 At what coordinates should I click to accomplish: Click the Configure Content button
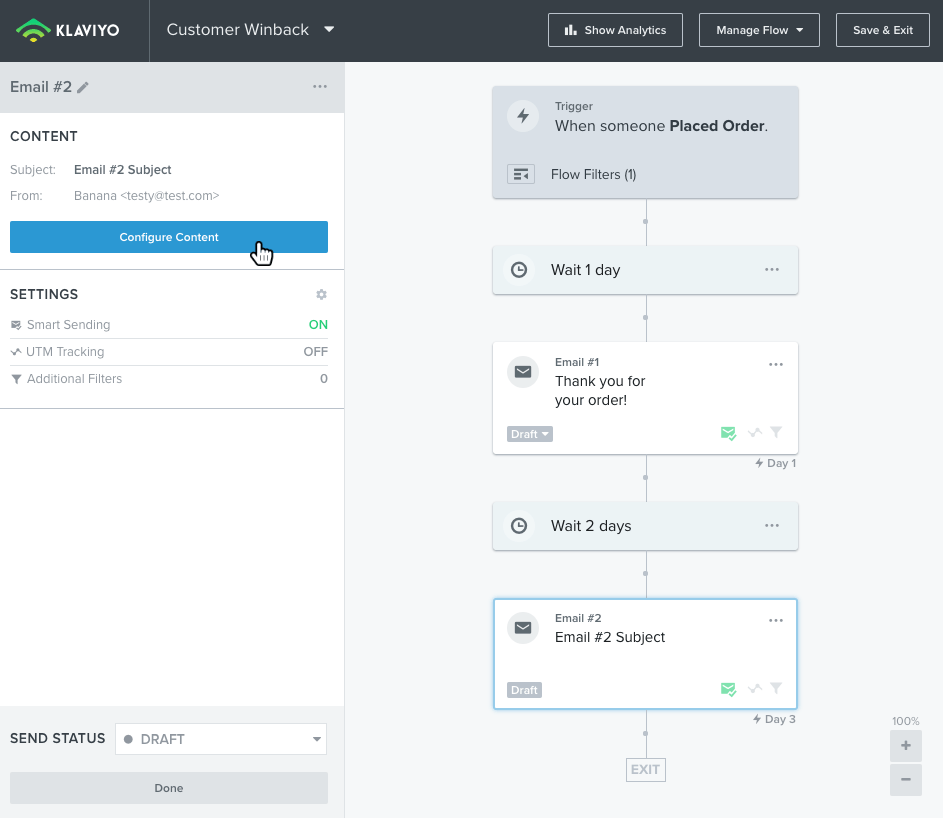coord(169,237)
